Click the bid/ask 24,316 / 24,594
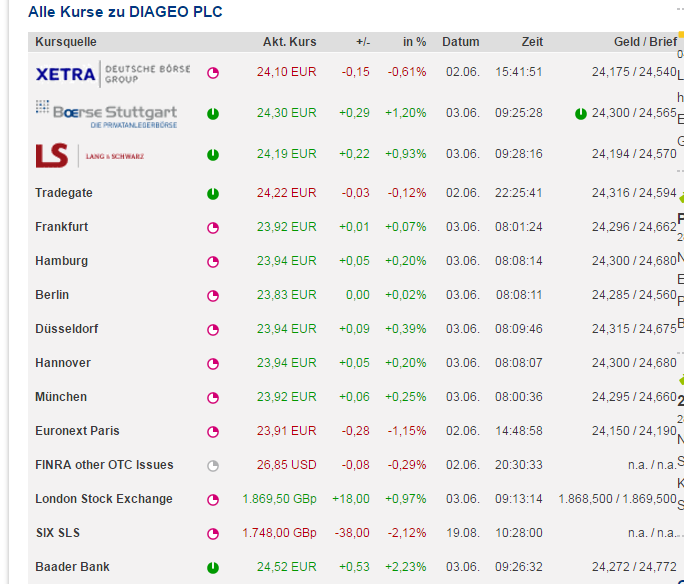Viewport: 684px width, 584px height. [x=634, y=193]
